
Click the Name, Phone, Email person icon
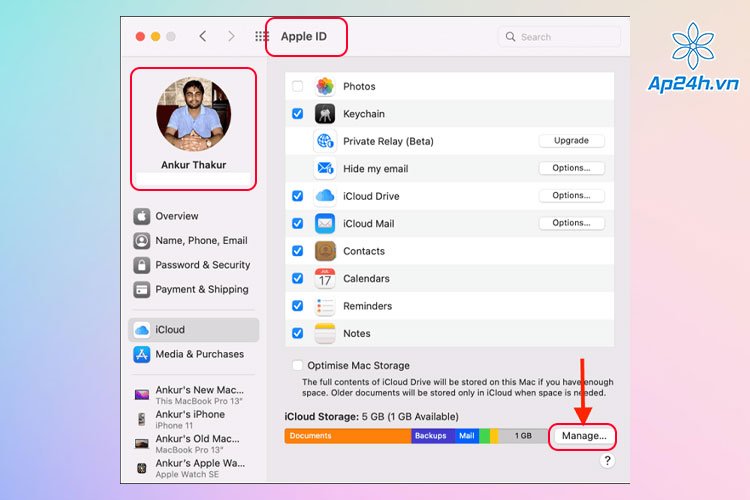(x=142, y=241)
